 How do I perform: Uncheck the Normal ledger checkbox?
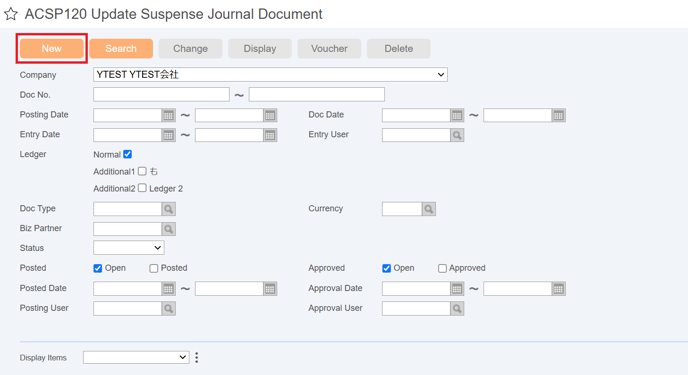click(x=128, y=154)
